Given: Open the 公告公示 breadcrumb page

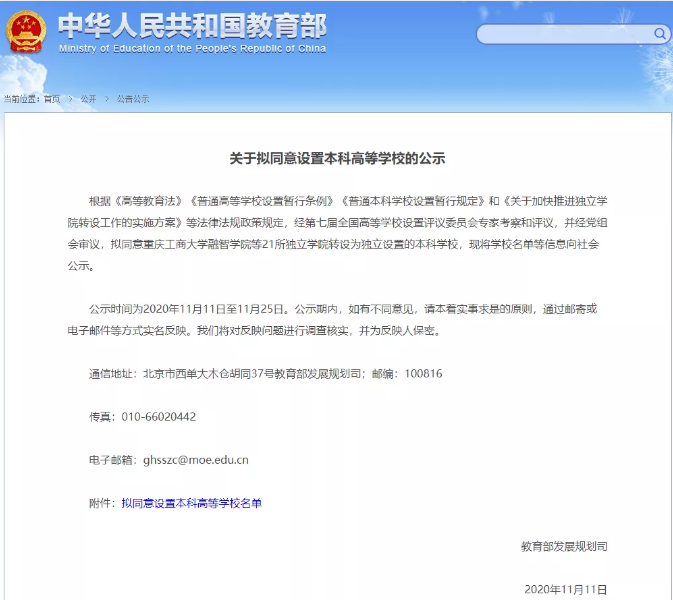Looking at the screenshot, I should point(132,99).
